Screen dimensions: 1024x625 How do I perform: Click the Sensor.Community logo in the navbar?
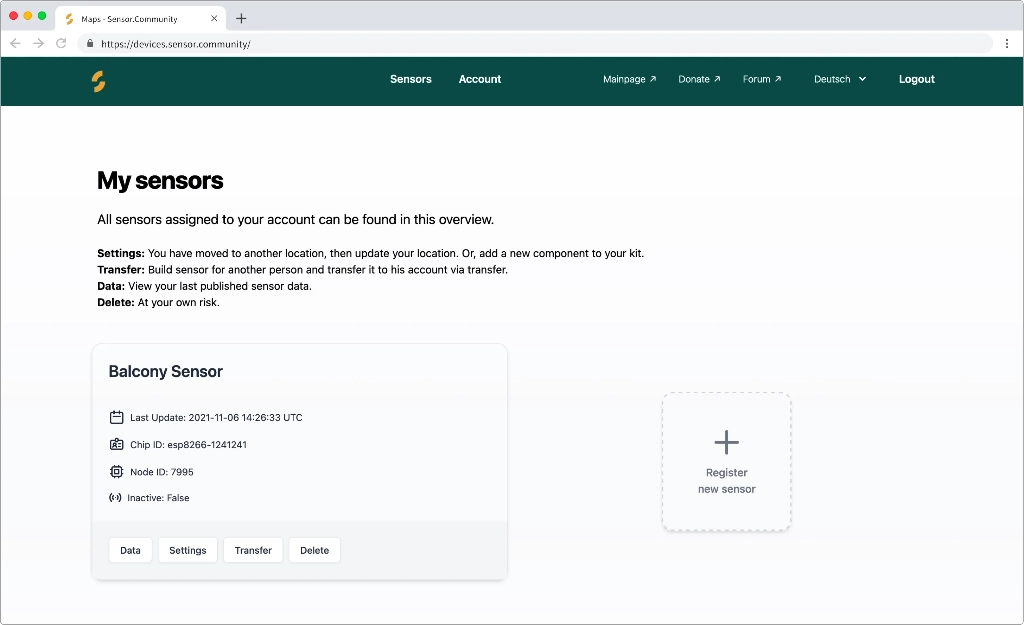[97, 81]
